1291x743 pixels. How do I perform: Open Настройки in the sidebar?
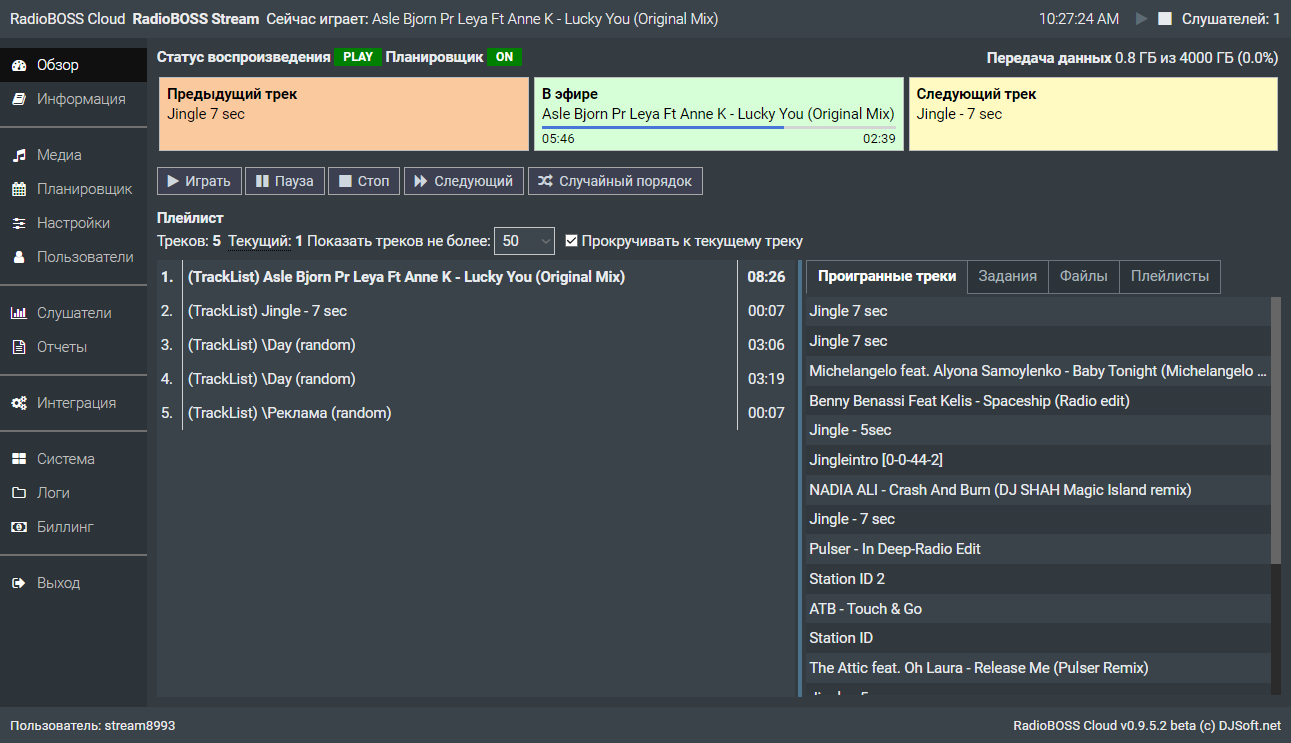pos(73,223)
